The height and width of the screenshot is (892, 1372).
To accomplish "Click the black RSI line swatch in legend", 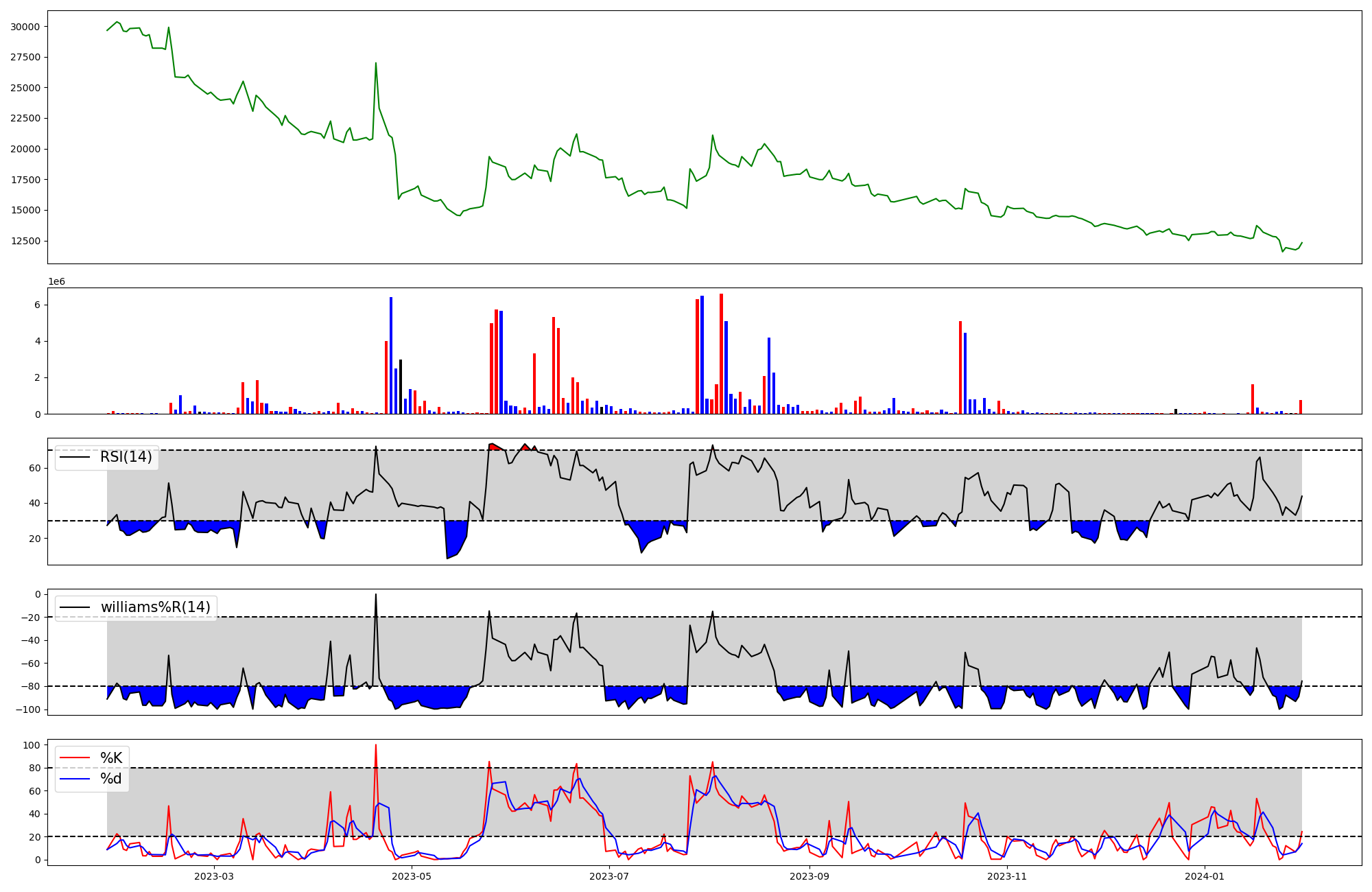I will (75, 457).
